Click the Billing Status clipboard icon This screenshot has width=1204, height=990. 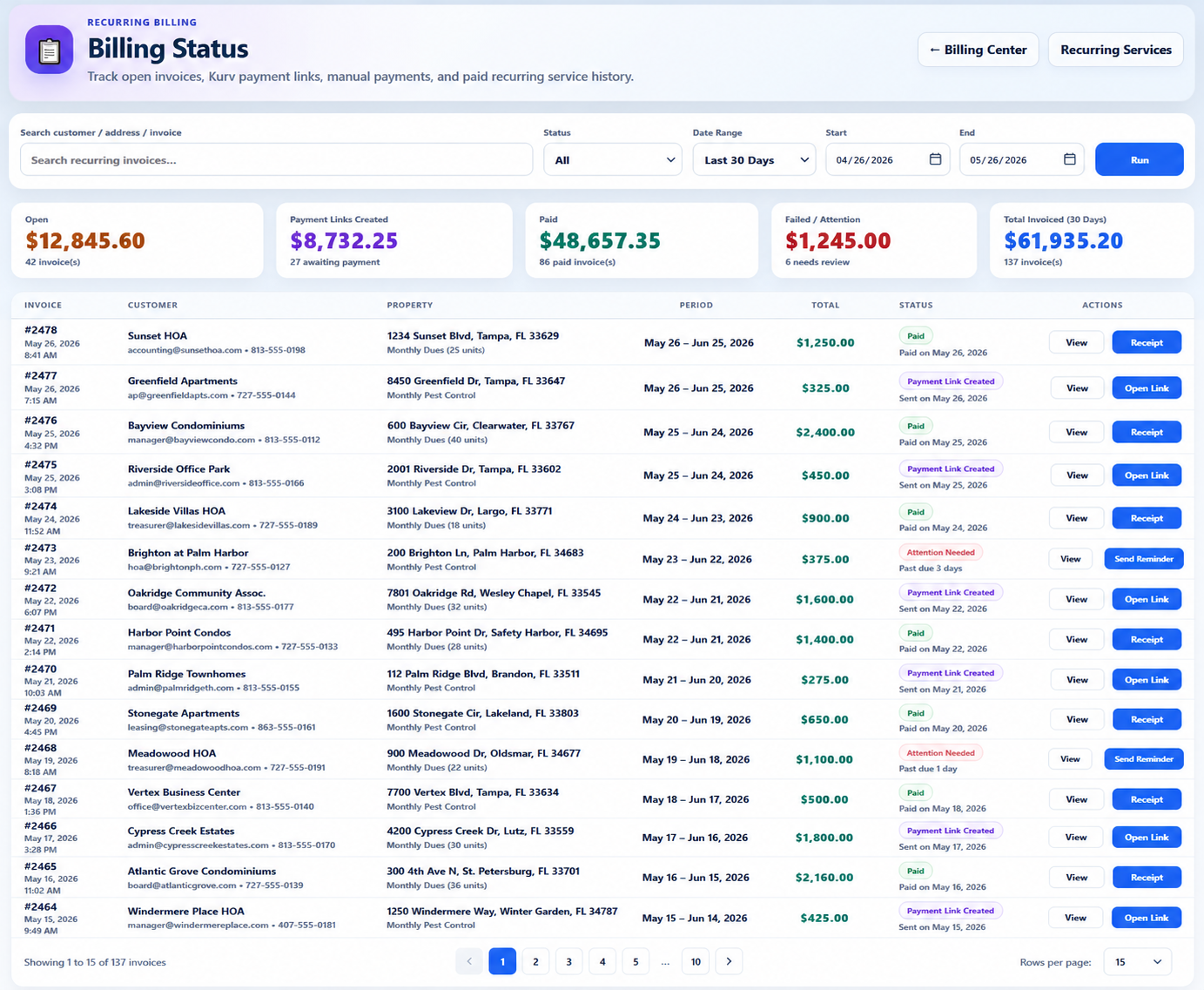(x=49, y=50)
